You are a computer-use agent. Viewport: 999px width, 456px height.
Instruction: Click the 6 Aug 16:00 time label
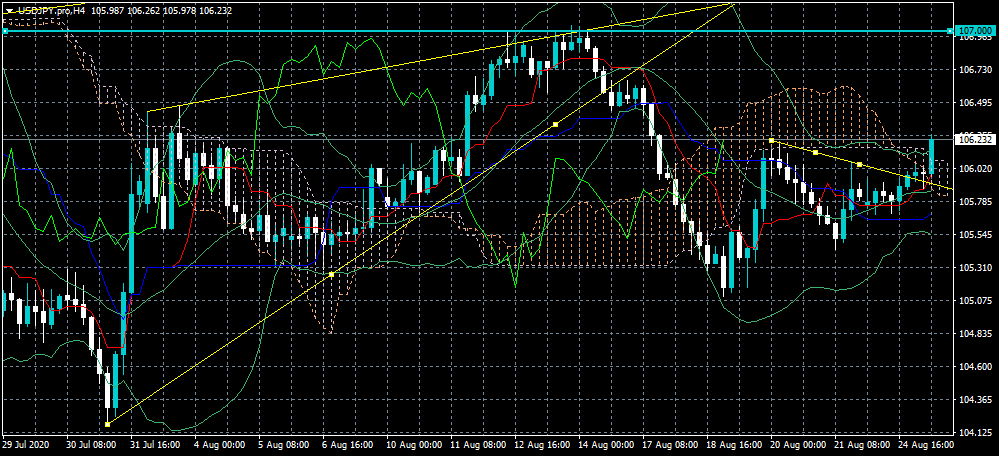[x=345, y=443]
